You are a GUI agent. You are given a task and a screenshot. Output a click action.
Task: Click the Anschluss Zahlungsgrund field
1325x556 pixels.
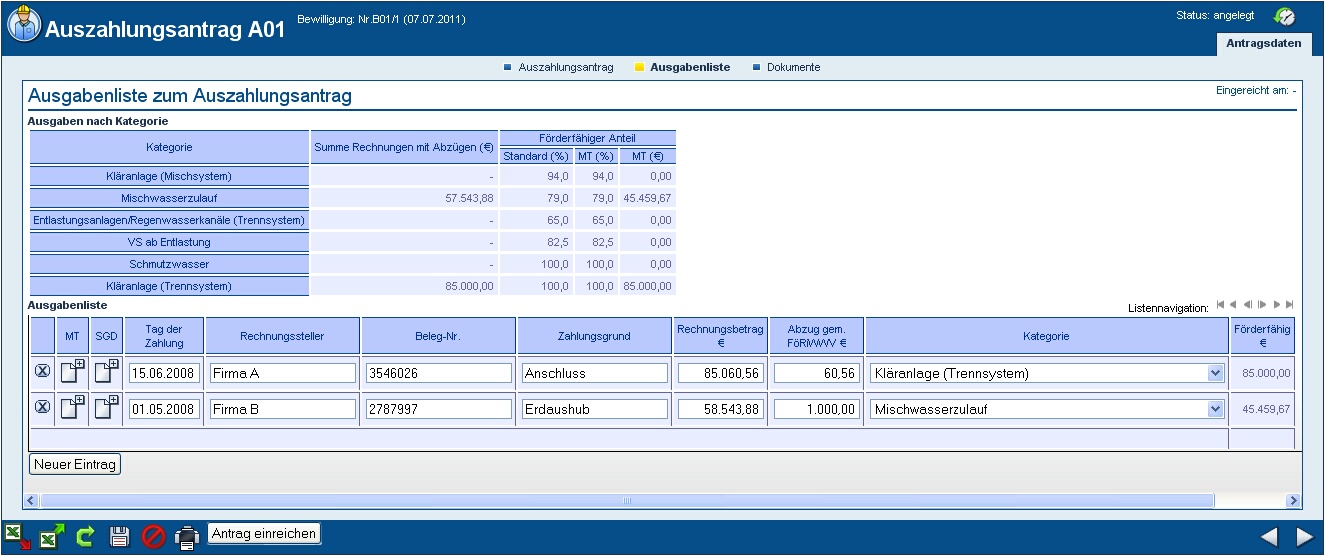pyautogui.click(x=595, y=373)
